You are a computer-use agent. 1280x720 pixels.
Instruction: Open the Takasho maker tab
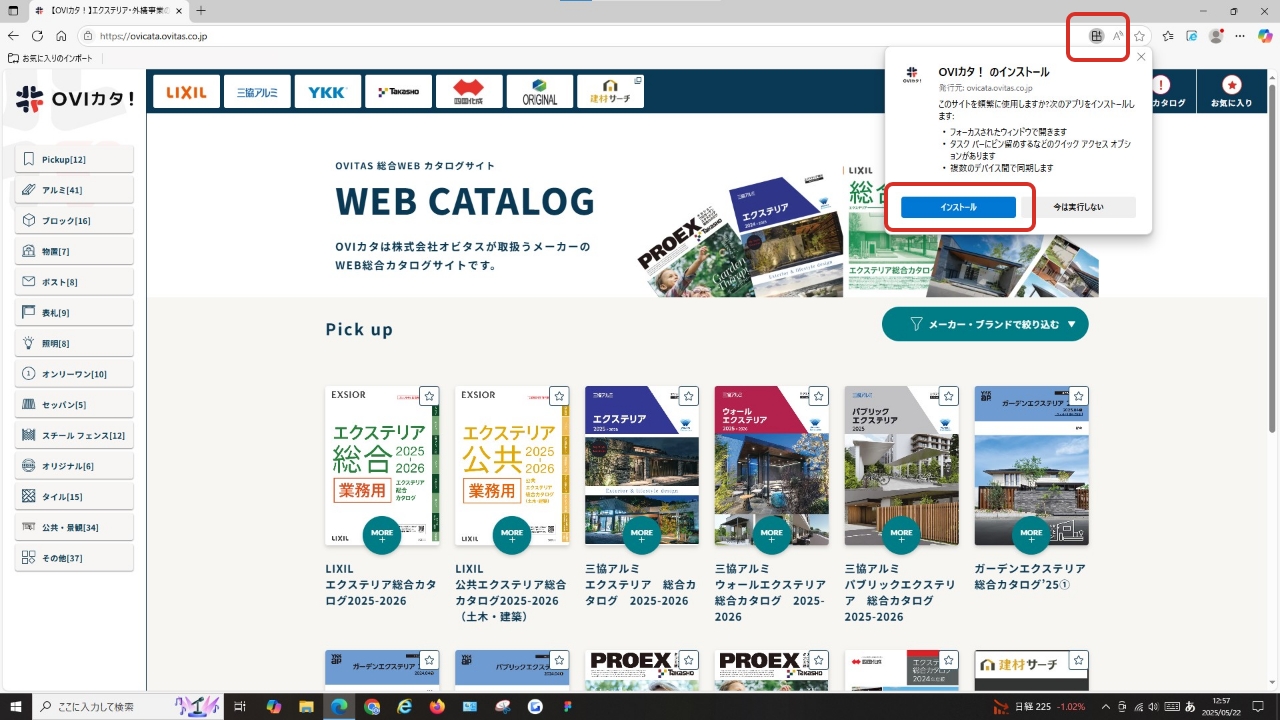pos(398,92)
